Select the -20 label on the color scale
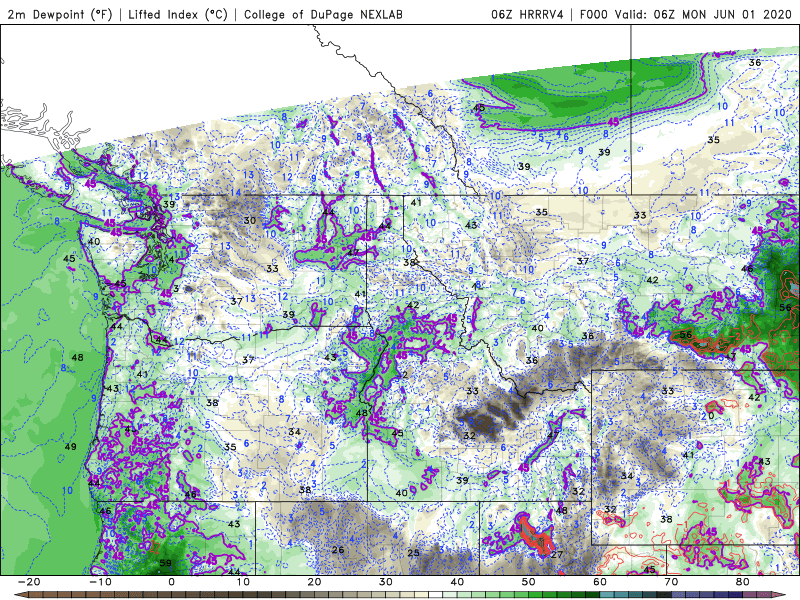This screenshot has height=600, width=800. pos(29,582)
